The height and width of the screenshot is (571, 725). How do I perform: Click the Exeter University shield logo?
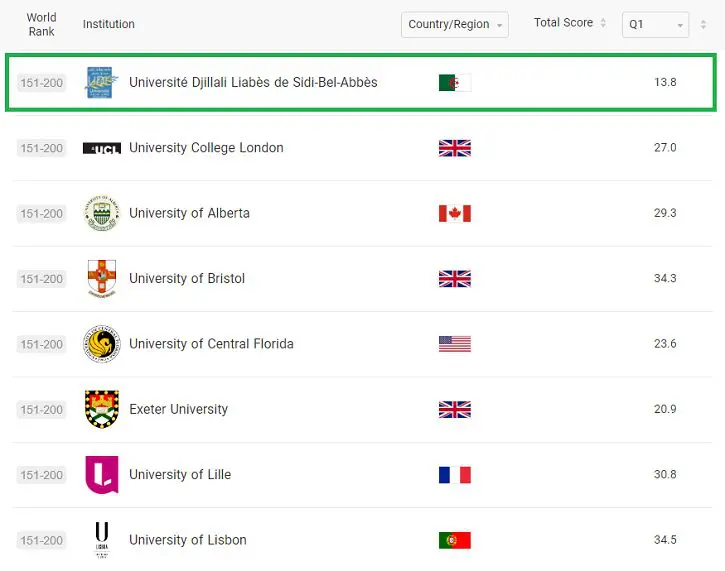click(x=102, y=409)
